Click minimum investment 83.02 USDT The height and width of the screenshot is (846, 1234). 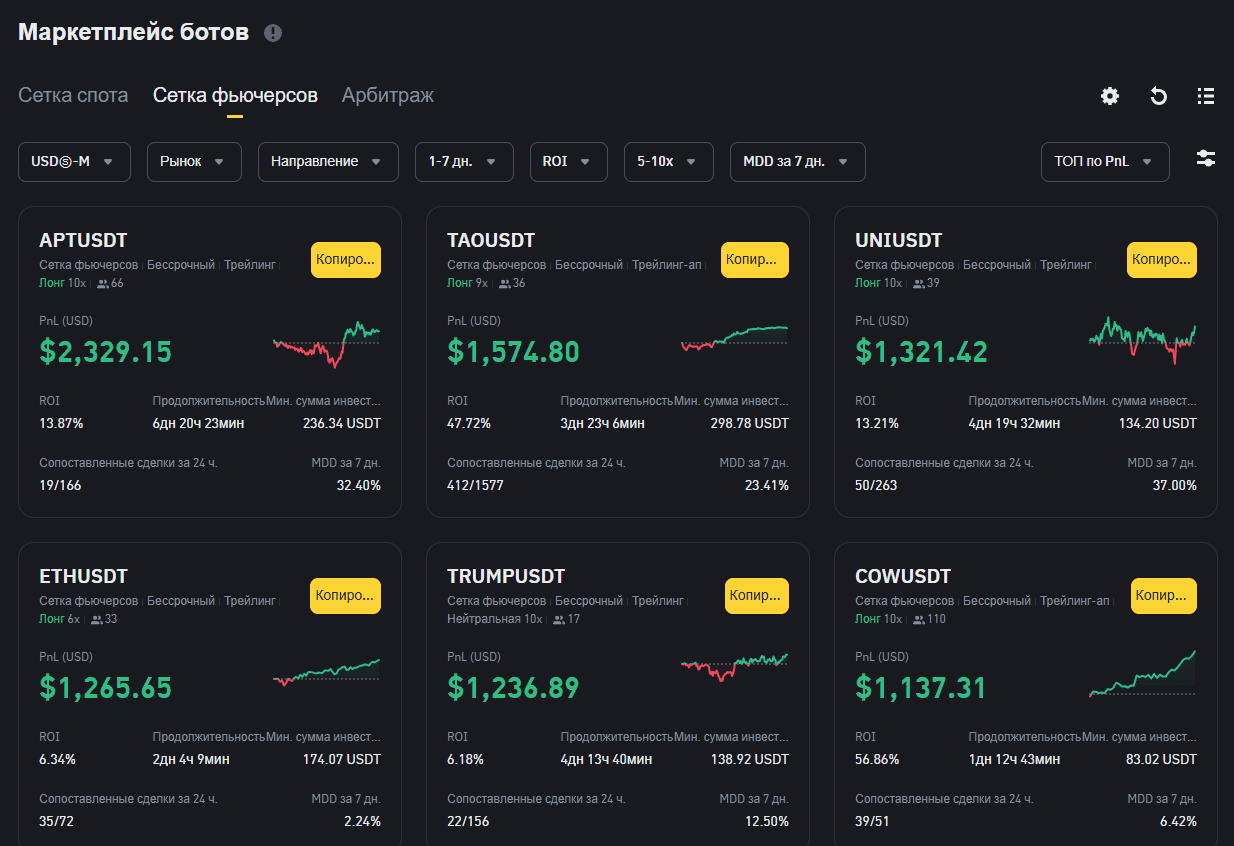click(1161, 759)
